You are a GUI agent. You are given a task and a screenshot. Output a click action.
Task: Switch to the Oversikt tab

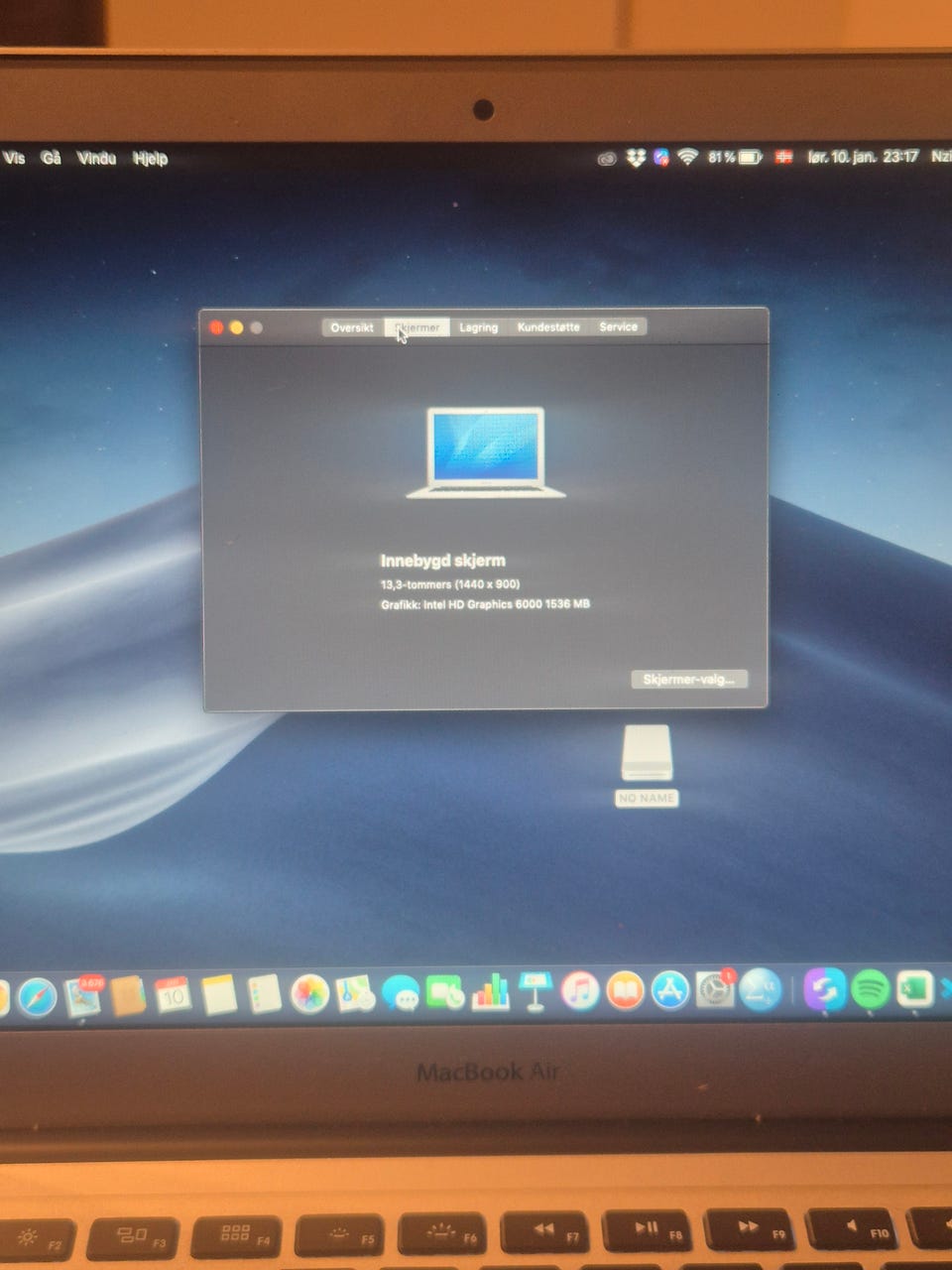[352, 327]
